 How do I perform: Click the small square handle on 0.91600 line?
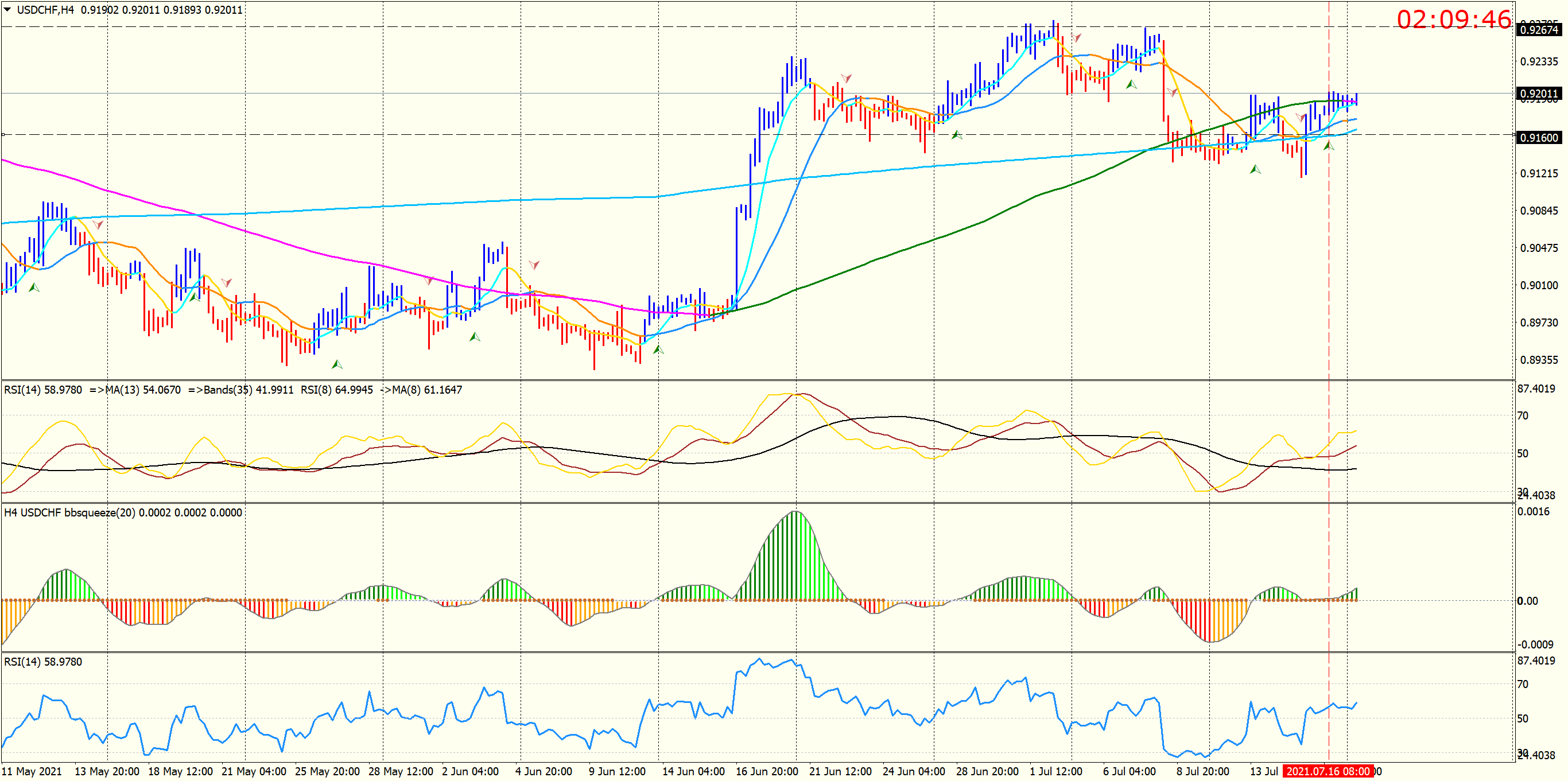pyautogui.click(x=3, y=134)
